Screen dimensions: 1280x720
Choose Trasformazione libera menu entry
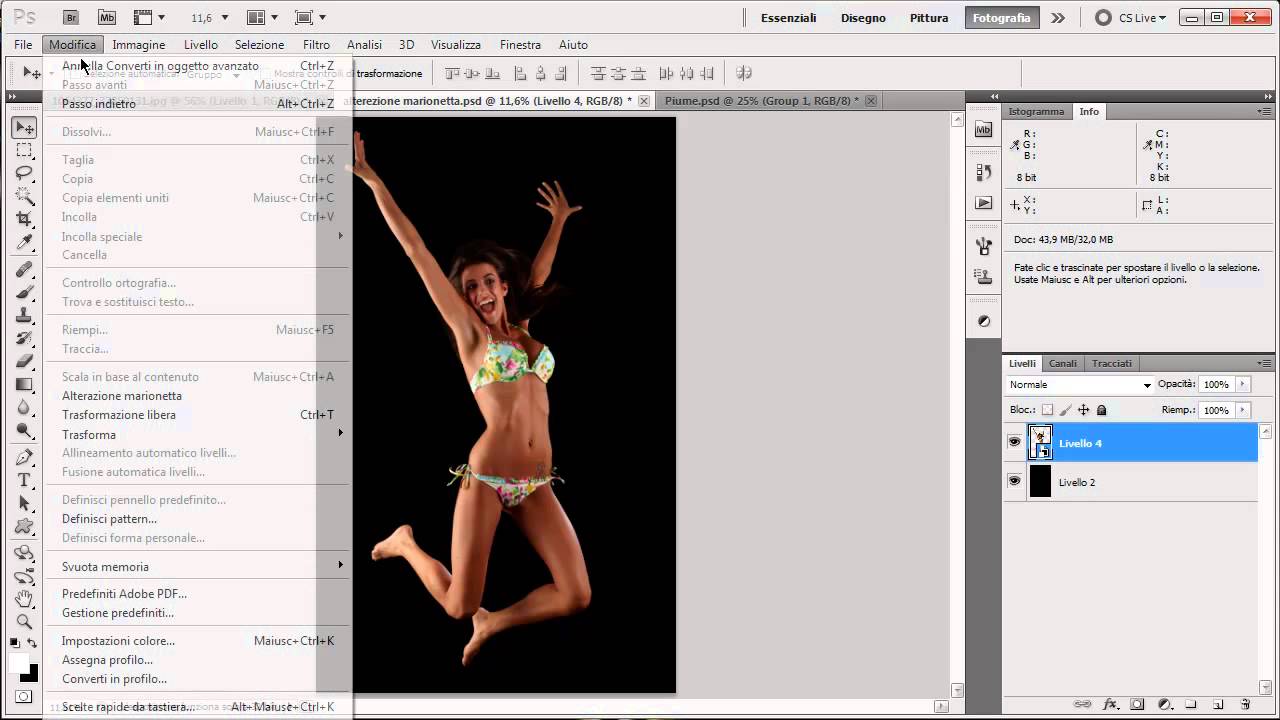coord(119,415)
